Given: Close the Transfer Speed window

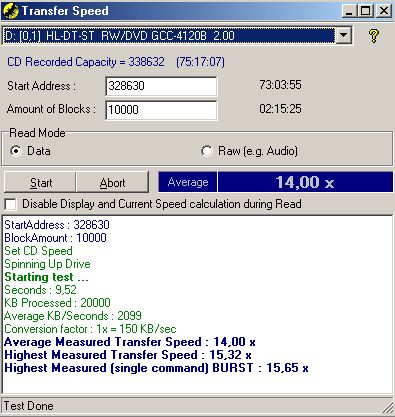Looking at the screenshot, I should (384, 11).
